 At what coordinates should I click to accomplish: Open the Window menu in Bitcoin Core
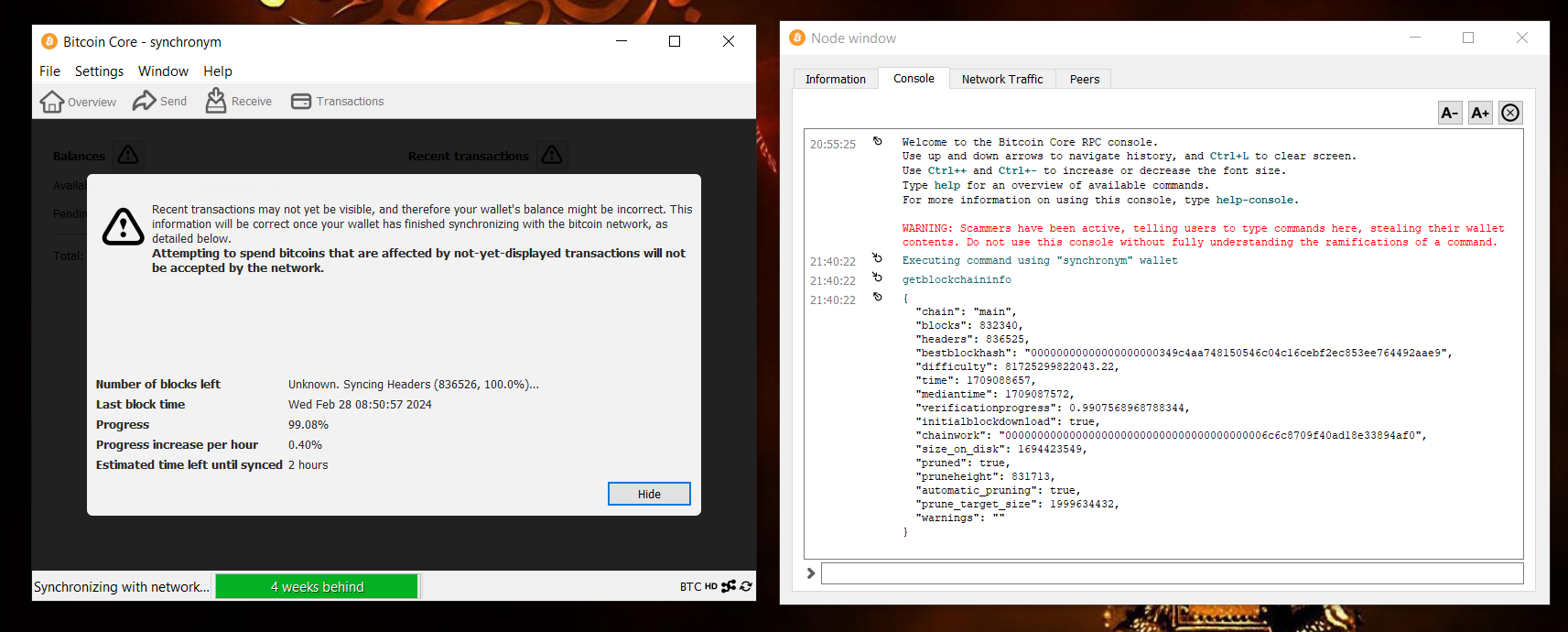163,71
